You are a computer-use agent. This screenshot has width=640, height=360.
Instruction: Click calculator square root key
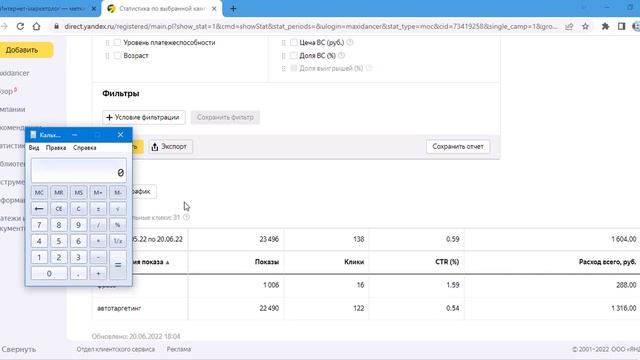(118, 209)
